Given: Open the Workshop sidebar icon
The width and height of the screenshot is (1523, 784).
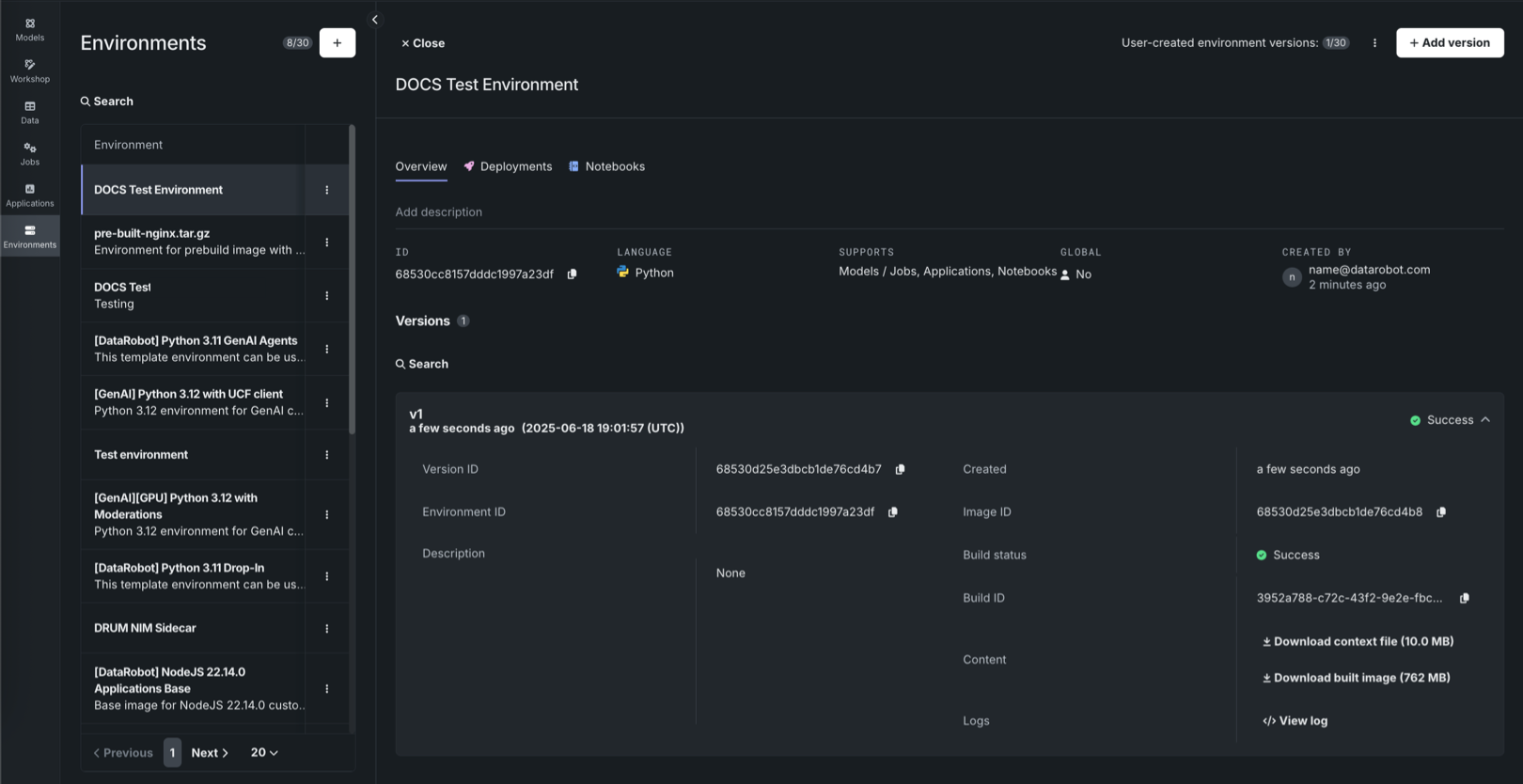Looking at the screenshot, I should click(30, 71).
